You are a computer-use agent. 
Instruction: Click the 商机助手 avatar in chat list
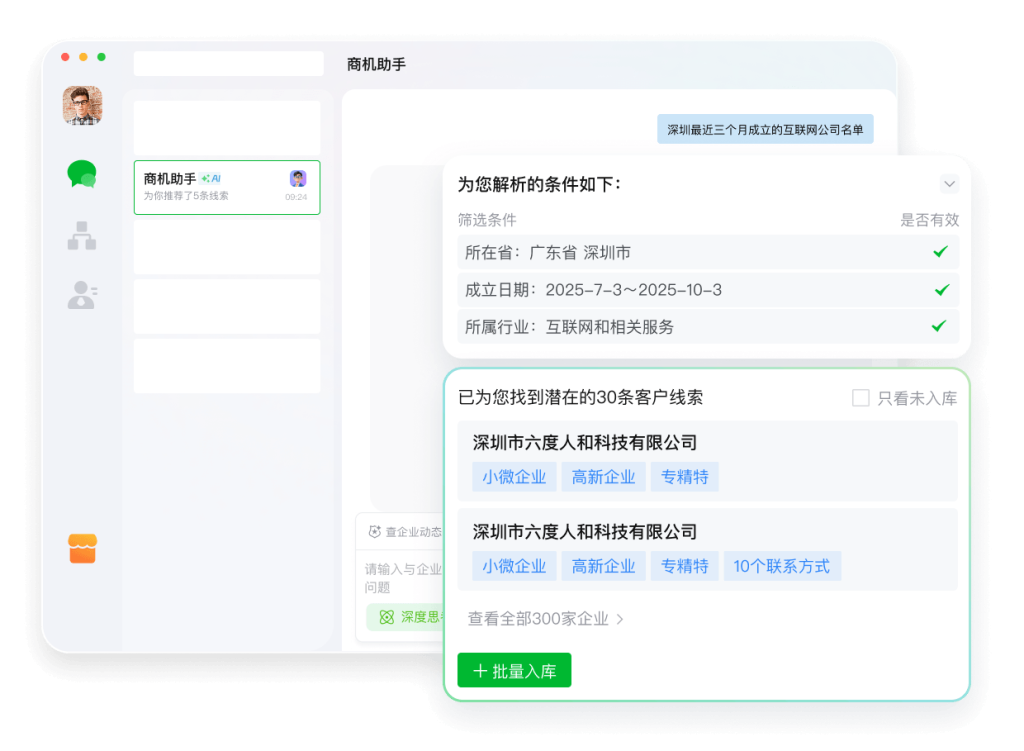[298, 179]
